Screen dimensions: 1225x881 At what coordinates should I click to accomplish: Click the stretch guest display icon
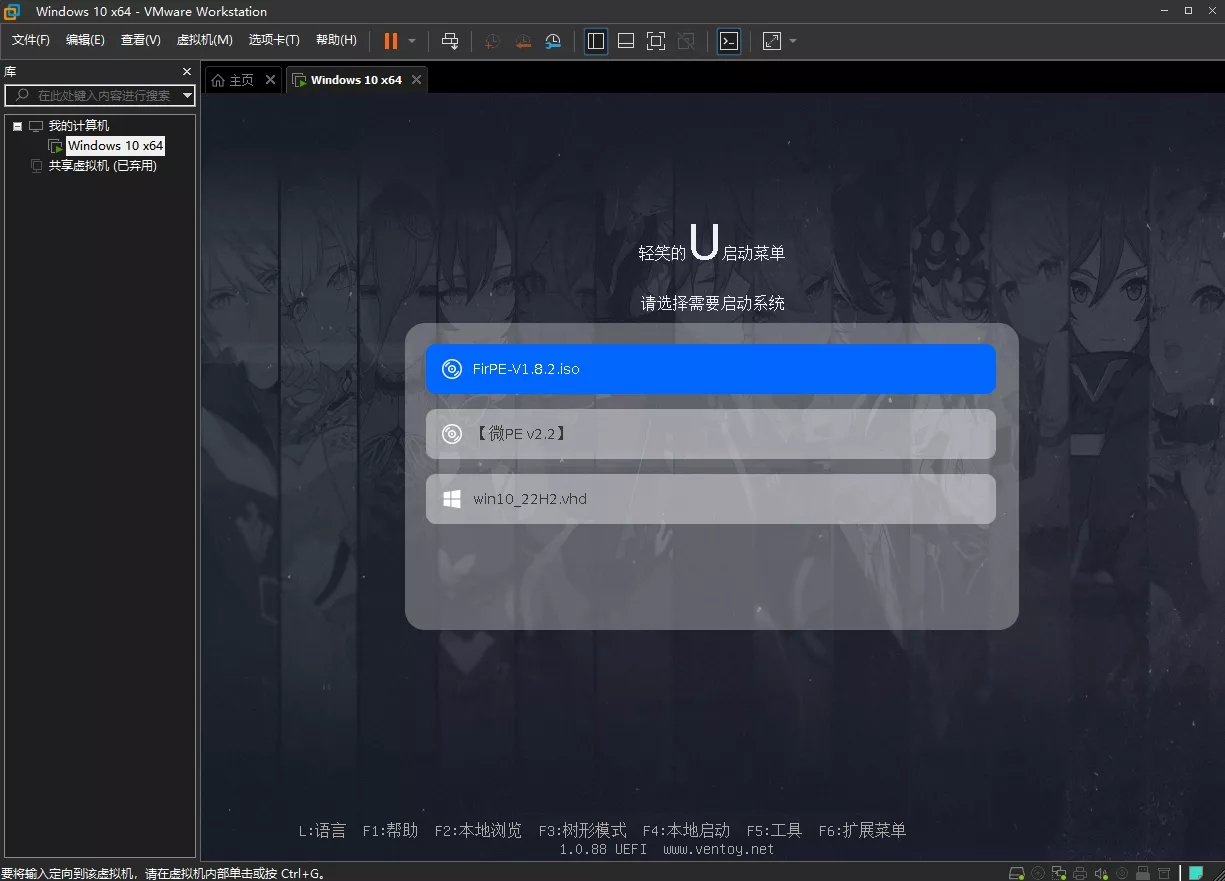772,41
